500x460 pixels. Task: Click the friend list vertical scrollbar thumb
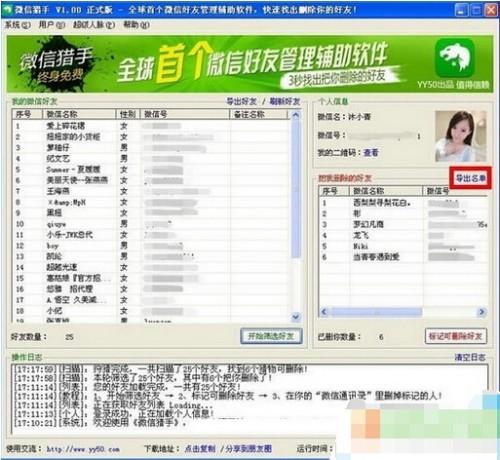pyautogui.click(x=295, y=189)
